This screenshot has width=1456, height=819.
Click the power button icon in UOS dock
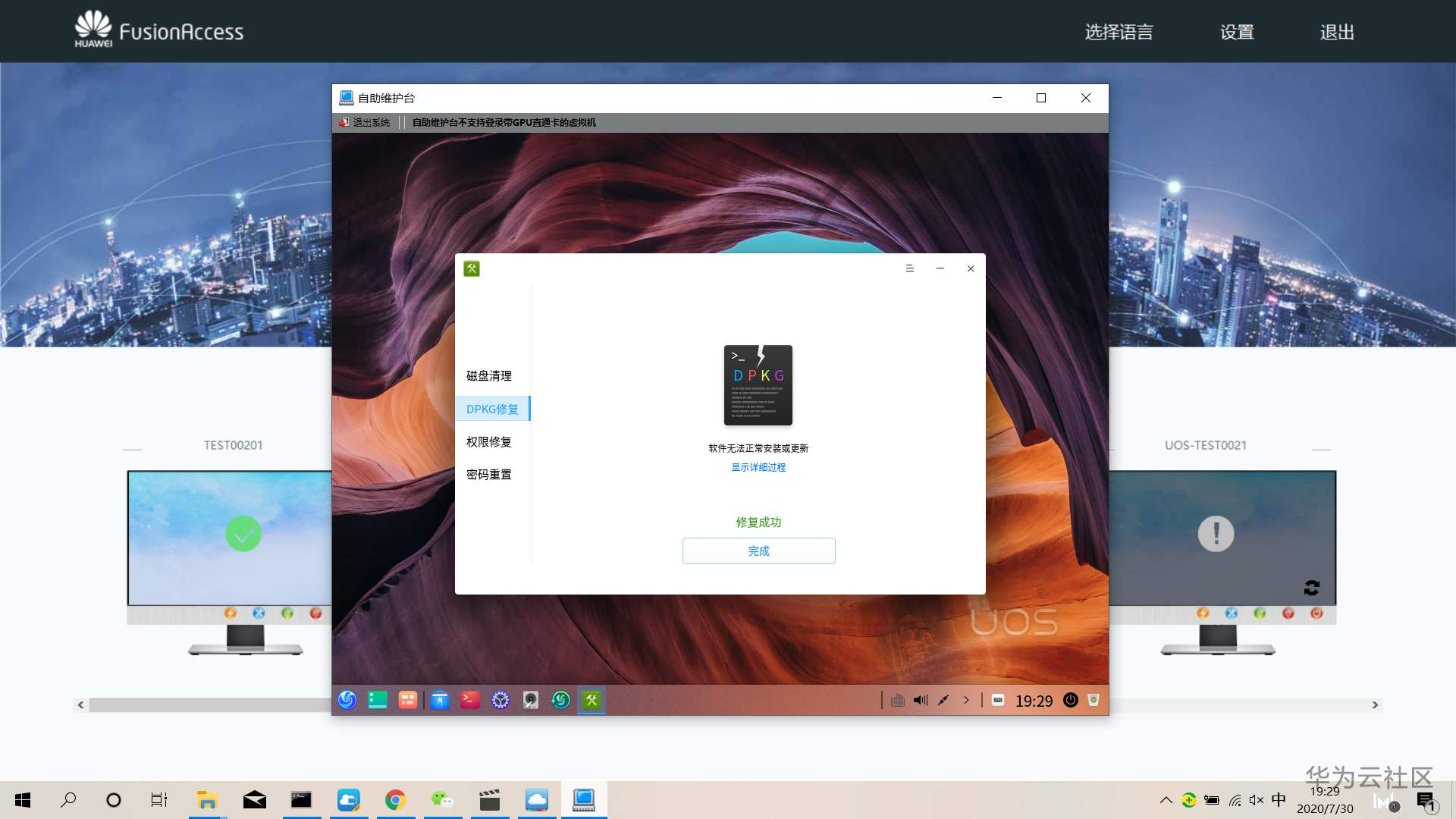(x=1070, y=700)
